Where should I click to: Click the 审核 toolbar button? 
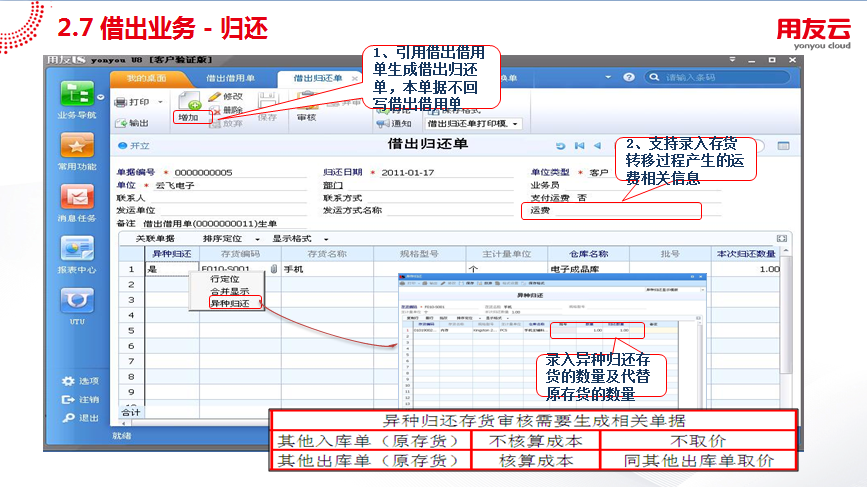click(x=306, y=117)
